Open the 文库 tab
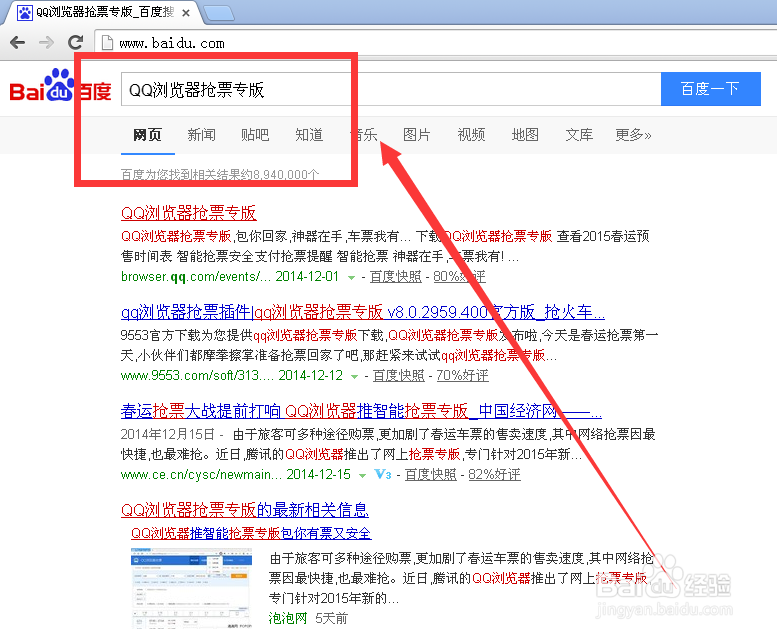 tap(579, 135)
